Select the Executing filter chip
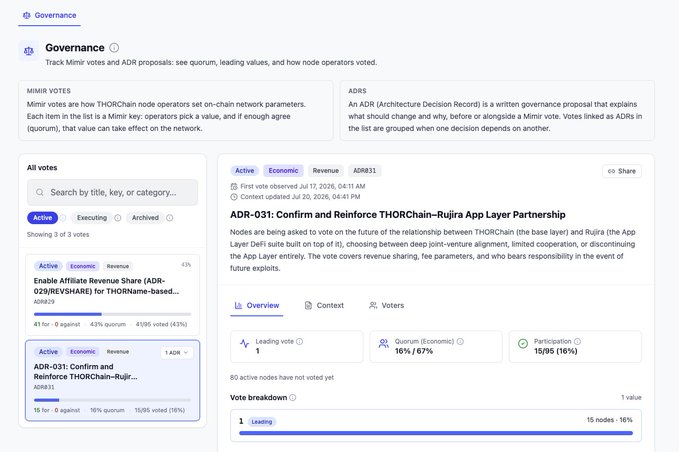The width and height of the screenshot is (679, 452). click(92, 218)
